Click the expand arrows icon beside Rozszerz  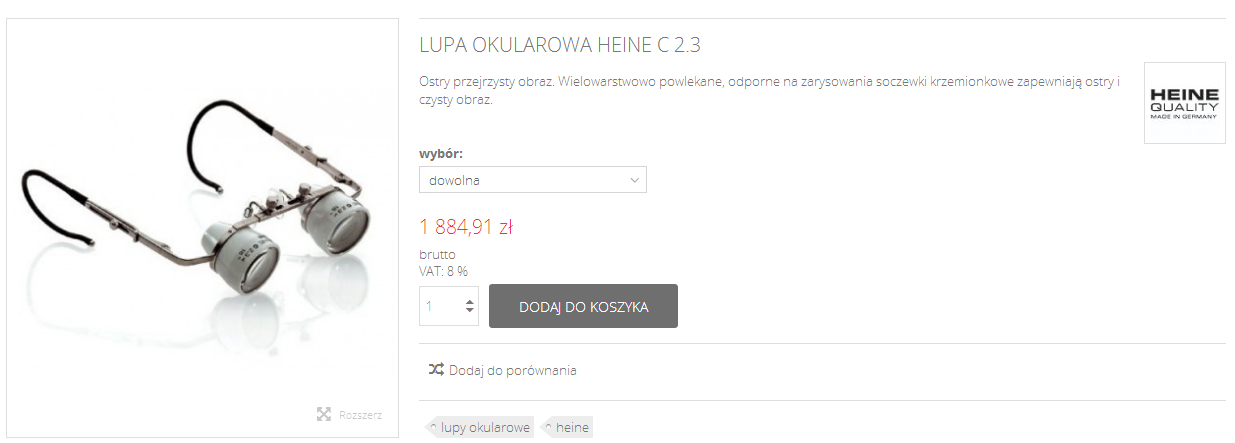click(x=323, y=414)
